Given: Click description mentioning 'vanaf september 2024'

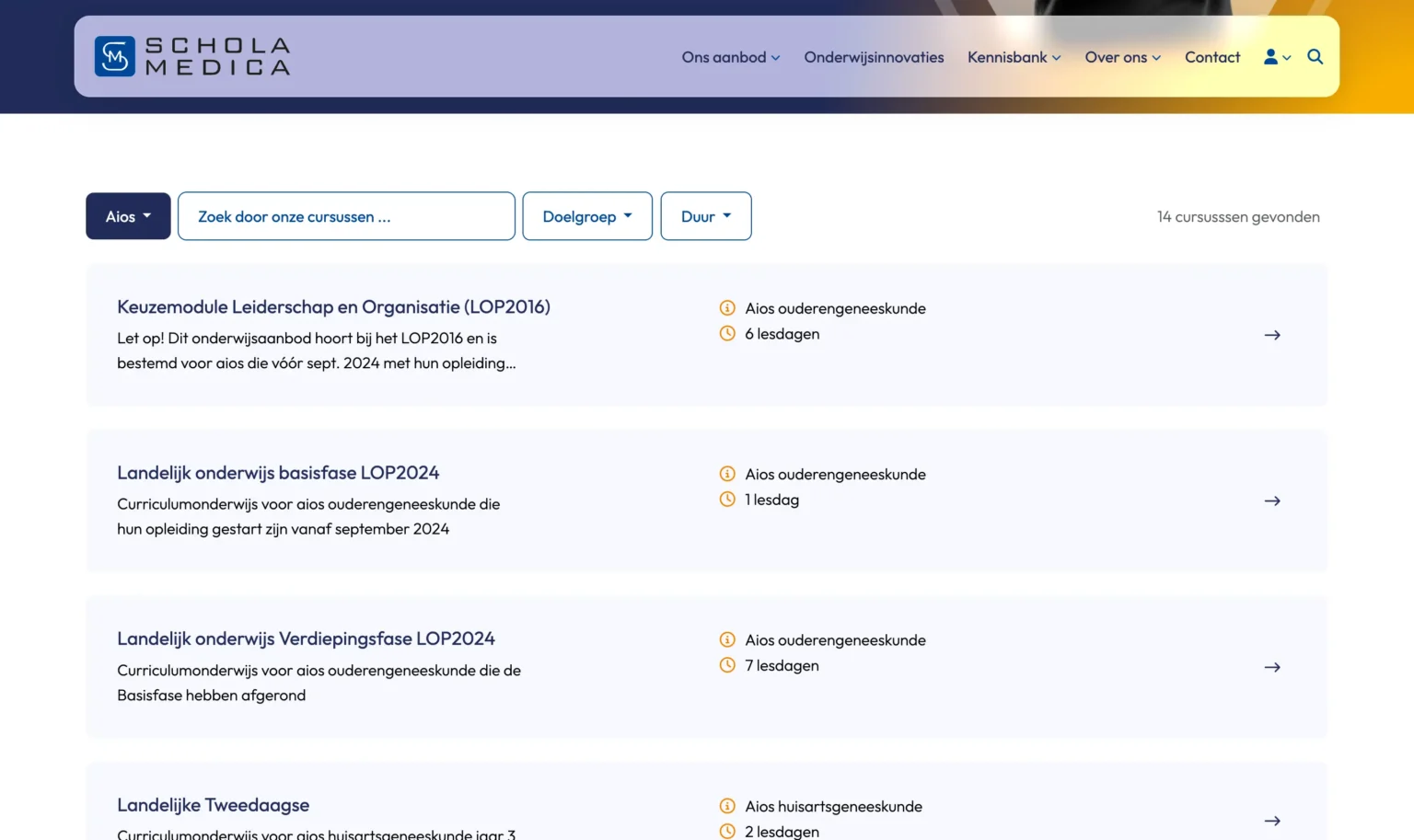Looking at the screenshot, I should point(308,516).
